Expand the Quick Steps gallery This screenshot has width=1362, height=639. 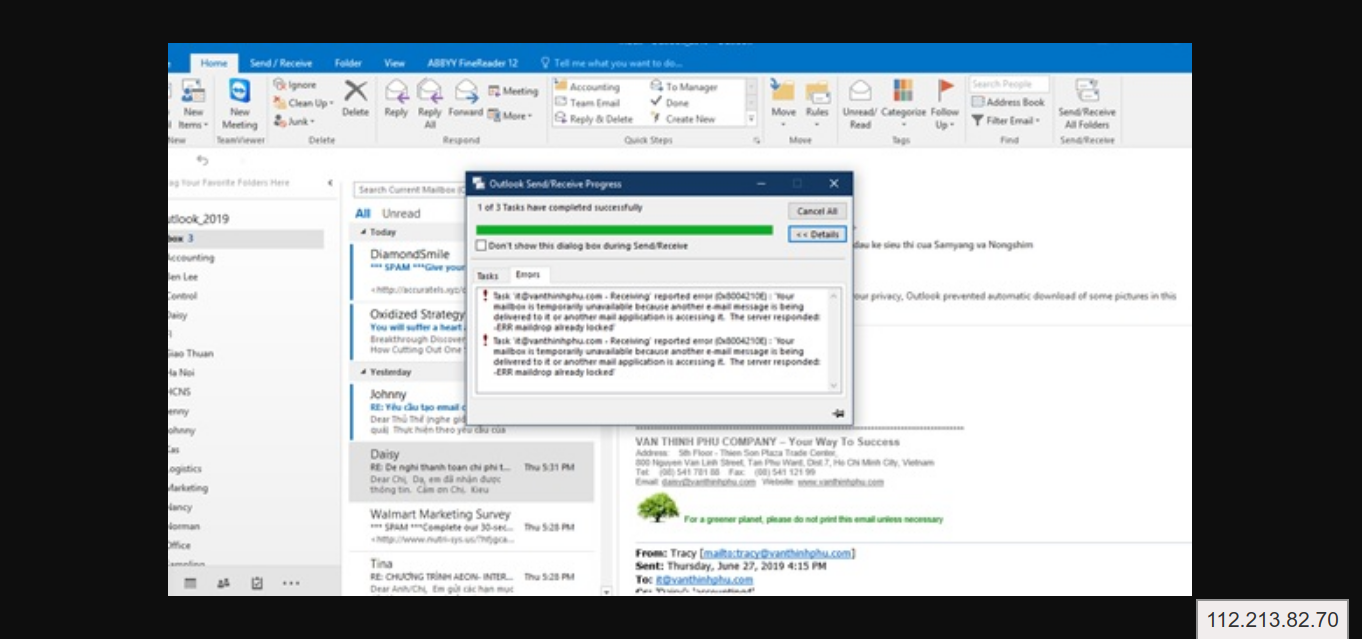point(751,119)
